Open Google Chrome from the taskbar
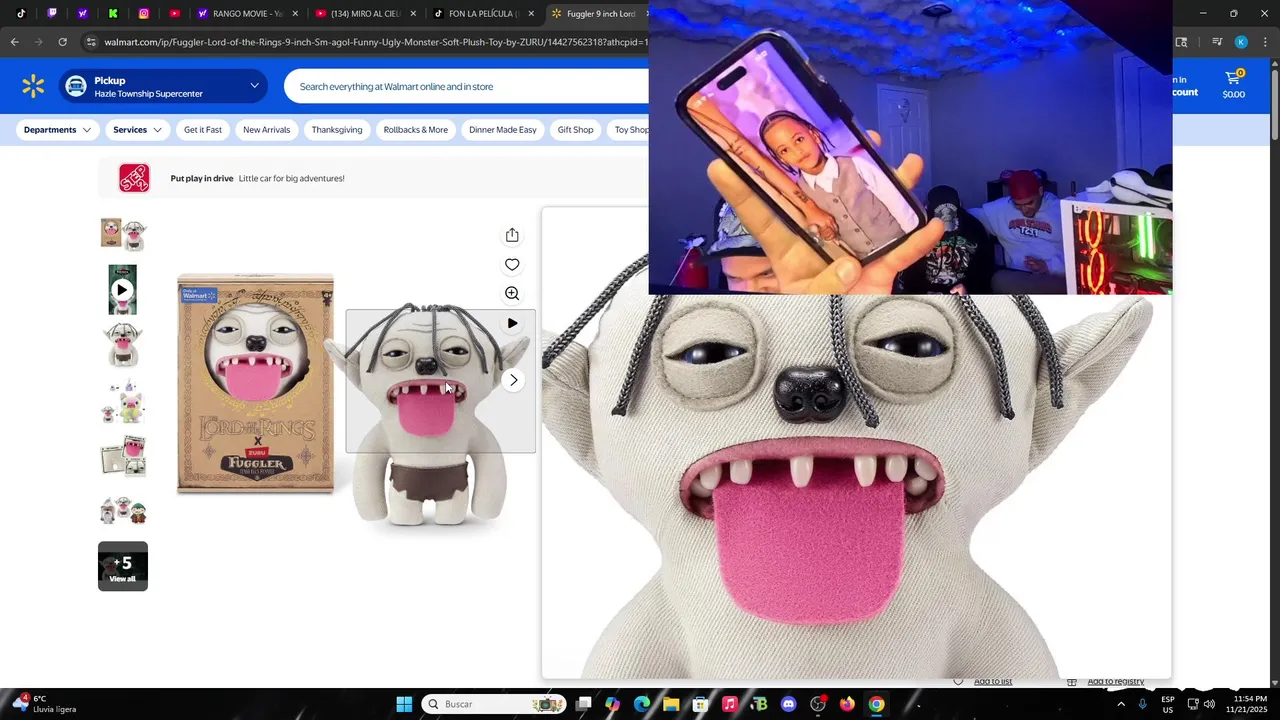Screen dimensions: 1280x720 click(876, 704)
